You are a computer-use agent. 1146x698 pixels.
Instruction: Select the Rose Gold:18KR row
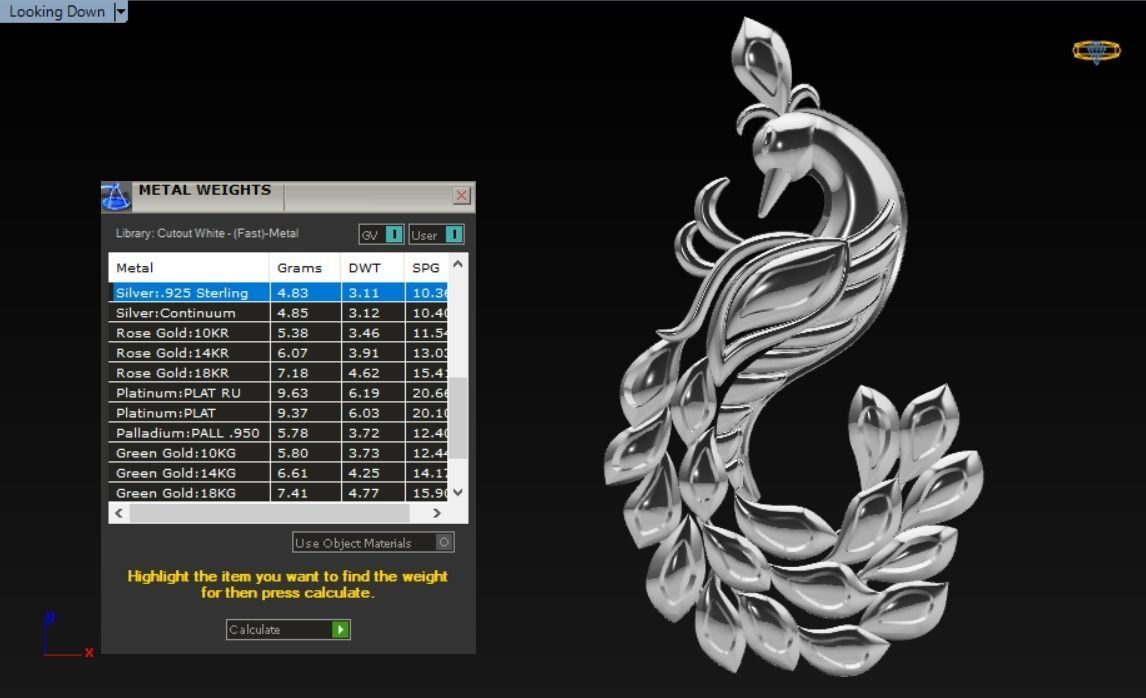tap(278, 373)
